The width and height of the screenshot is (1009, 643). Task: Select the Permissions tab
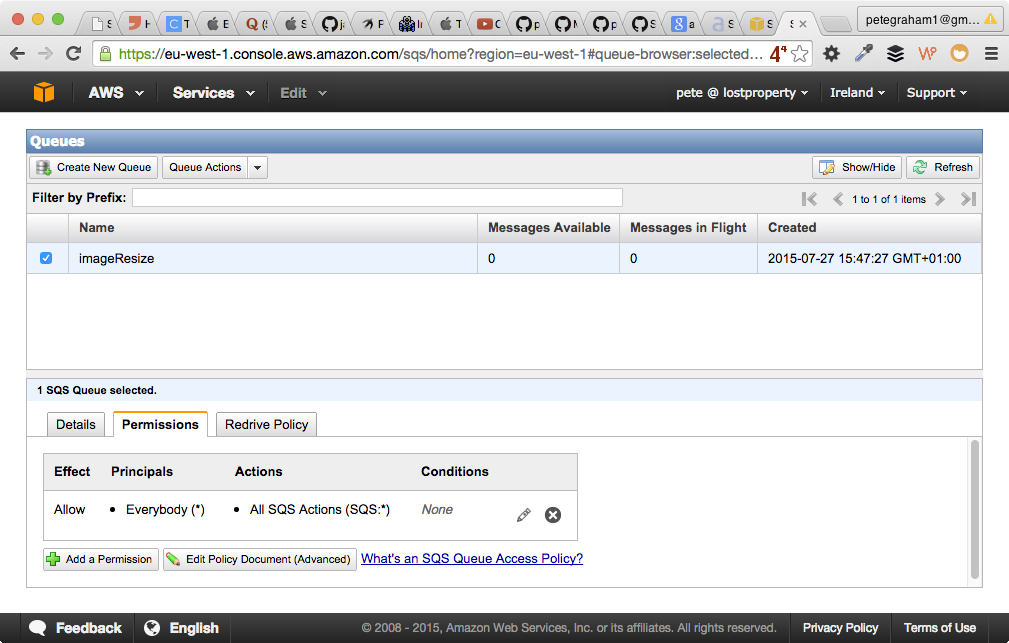click(x=160, y=424)
